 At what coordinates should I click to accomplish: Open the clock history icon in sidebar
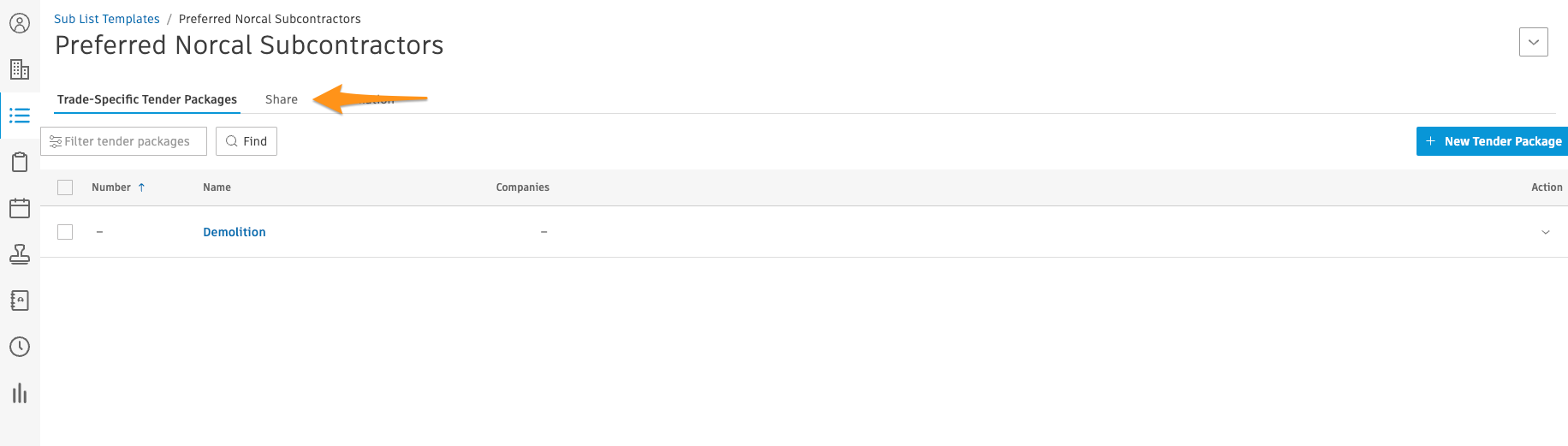tap(20, 347)
